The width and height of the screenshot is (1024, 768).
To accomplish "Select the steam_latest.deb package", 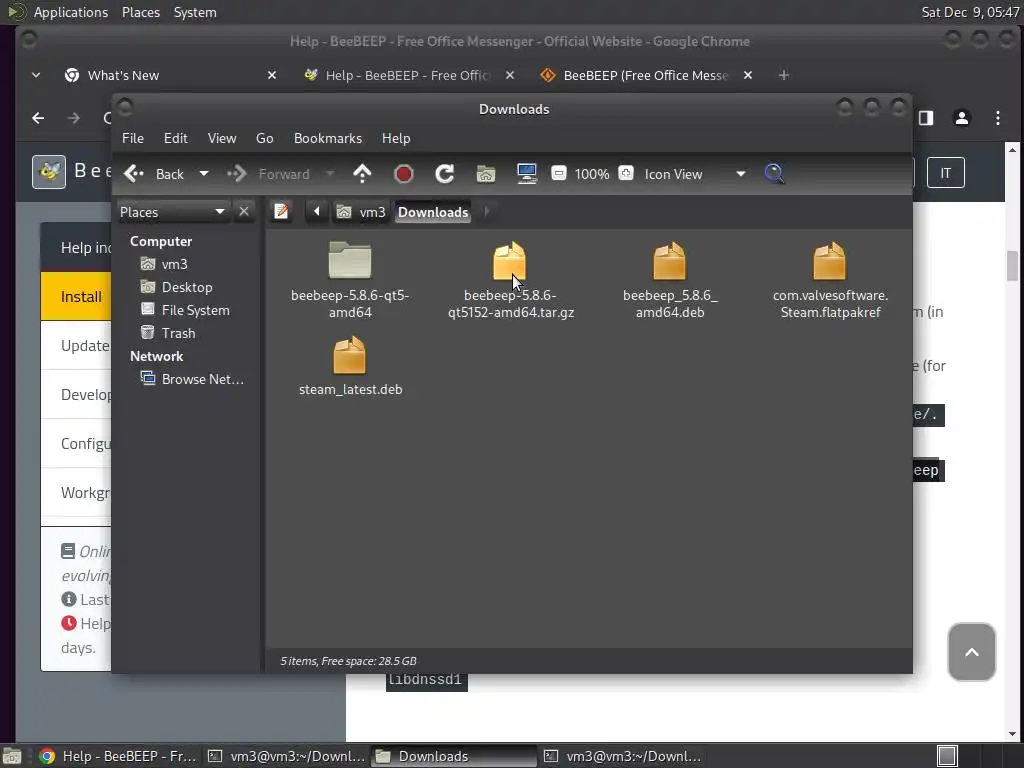I will click(350, 366).
